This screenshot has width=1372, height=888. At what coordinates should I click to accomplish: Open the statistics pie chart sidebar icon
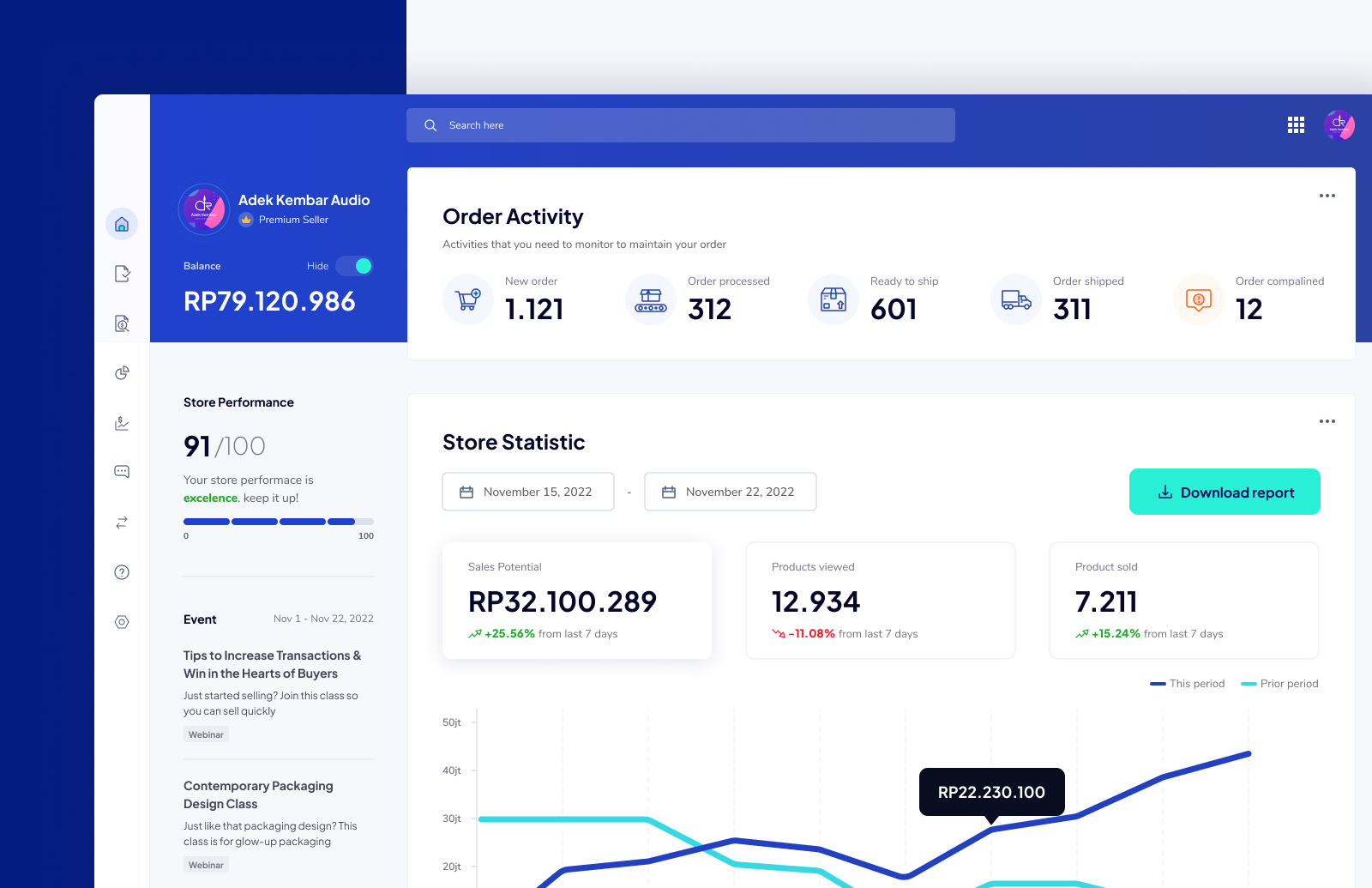click(122, 372)
